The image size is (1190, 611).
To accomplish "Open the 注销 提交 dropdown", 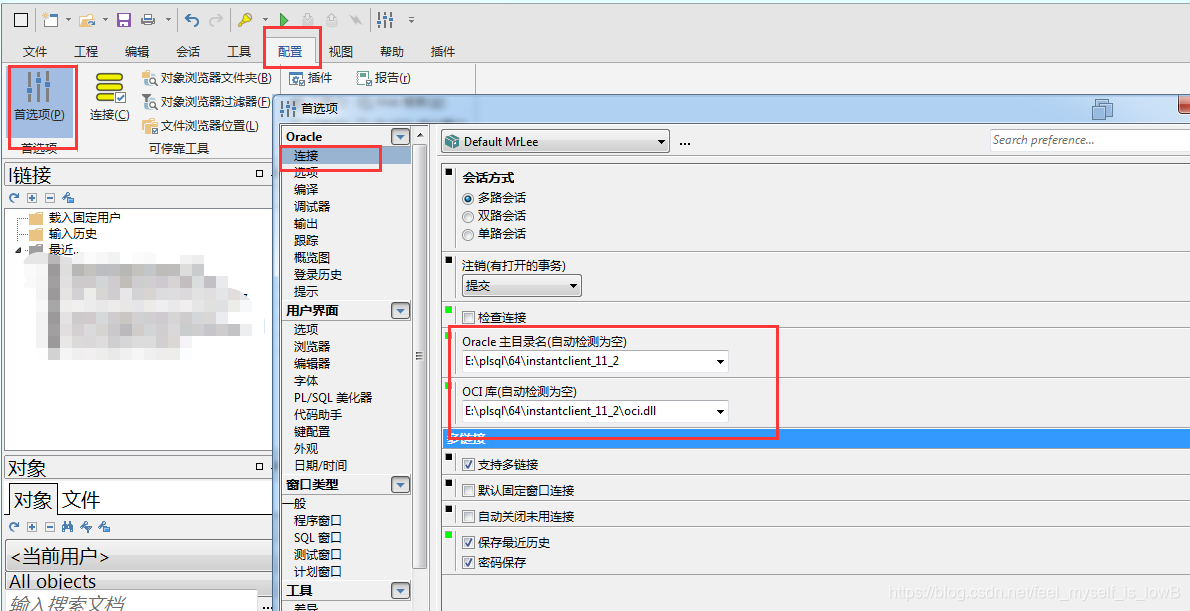I will [x=522, y=285].
